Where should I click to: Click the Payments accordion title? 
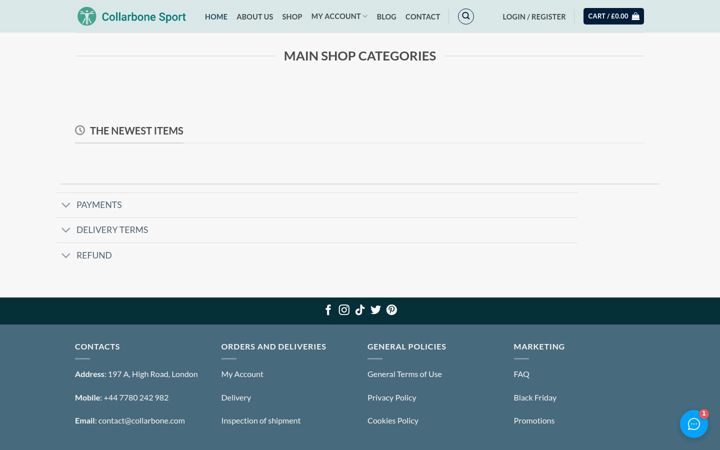coord(99,205)
